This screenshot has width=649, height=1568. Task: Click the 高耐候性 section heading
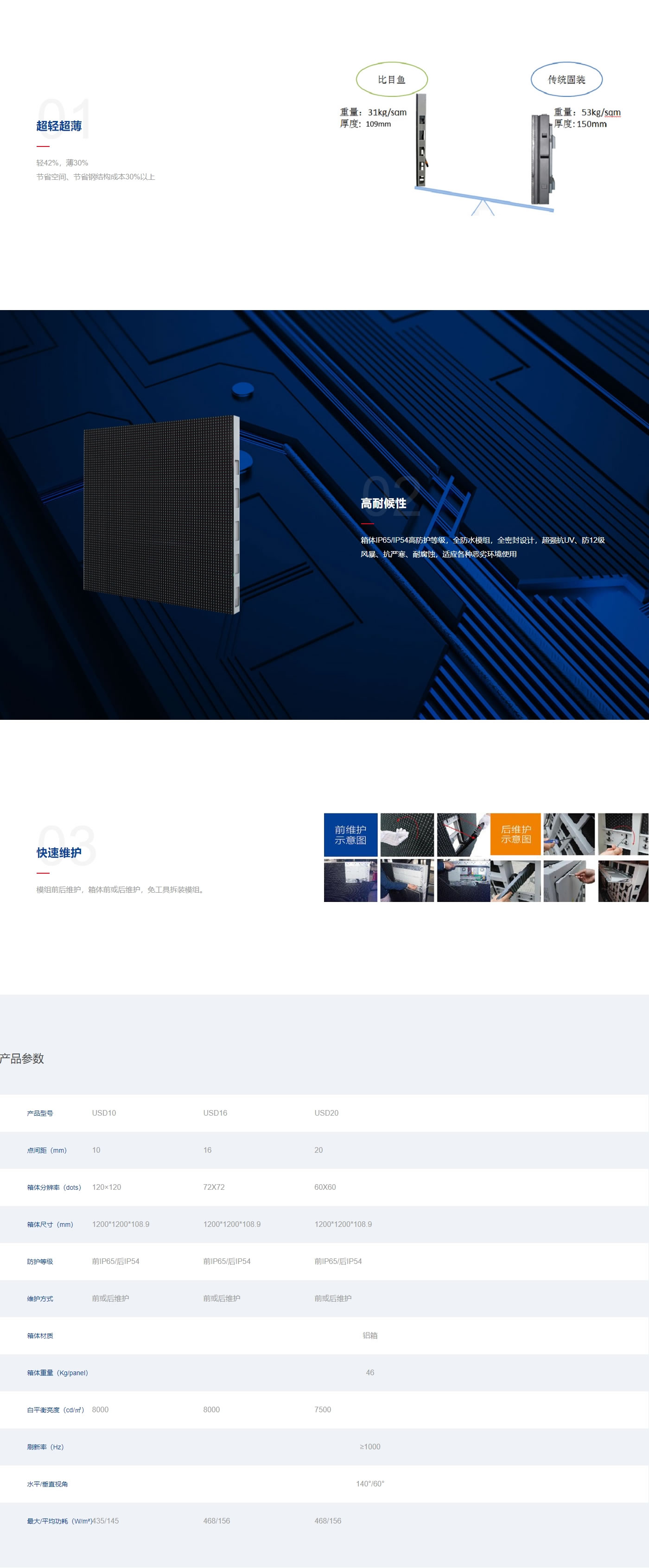tap(383, 503)
